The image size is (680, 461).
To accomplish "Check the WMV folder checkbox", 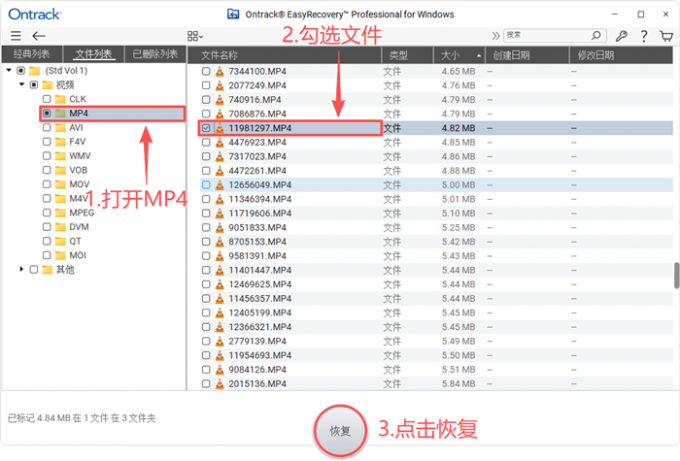I will pyautogui.click(x=47, y=156).
